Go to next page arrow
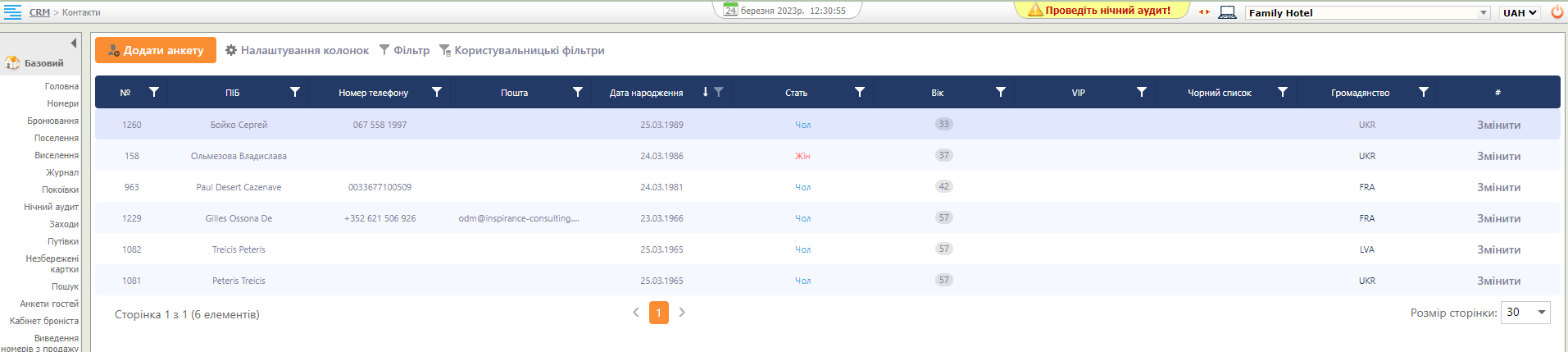Screen dimensions: 1568x352 (682, 313)
